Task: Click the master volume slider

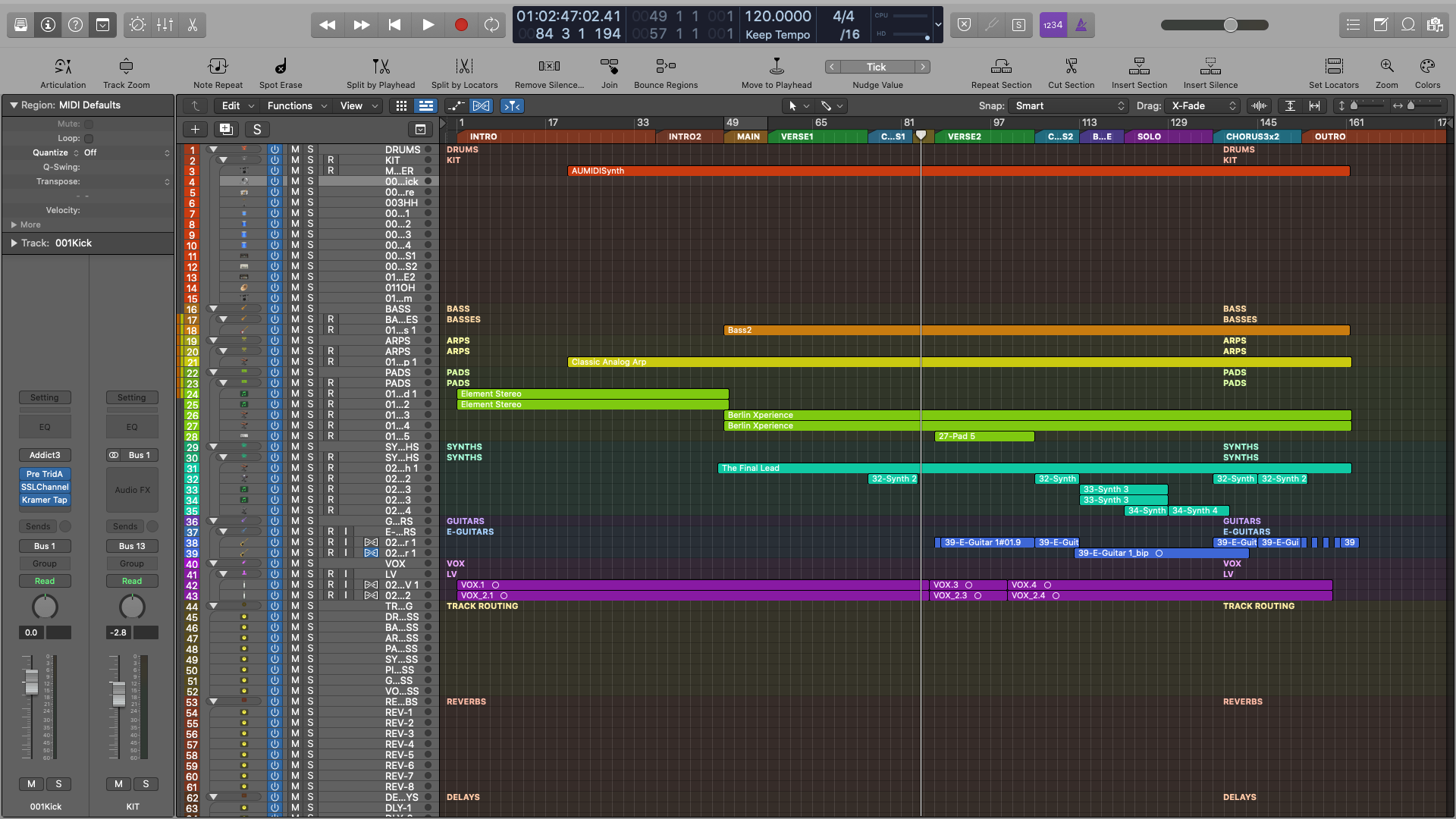Action: [x=1214, y=25]
